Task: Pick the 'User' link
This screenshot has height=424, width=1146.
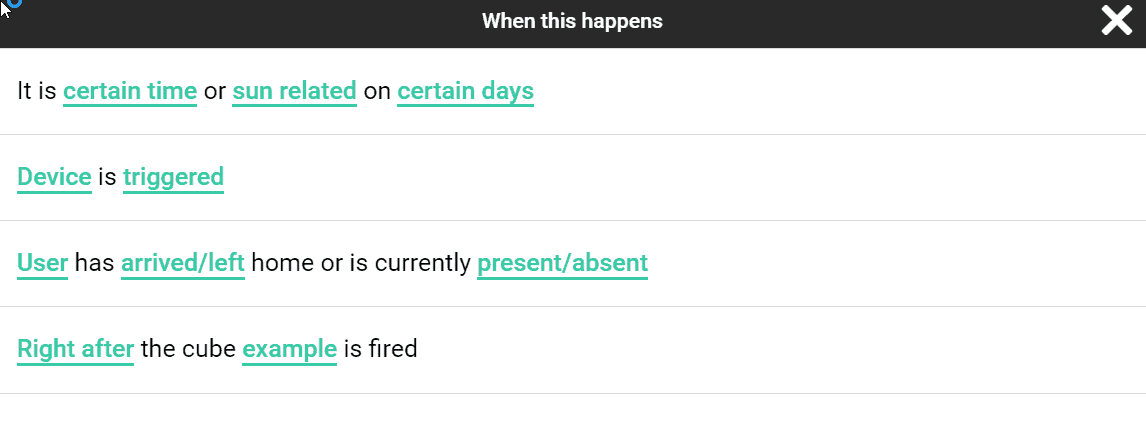Action: point(42,263)
